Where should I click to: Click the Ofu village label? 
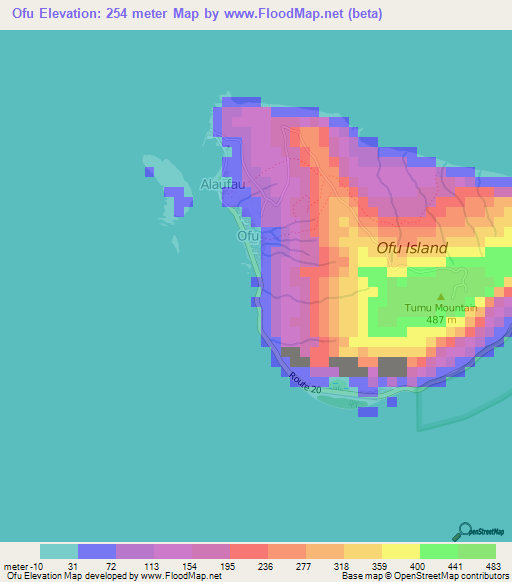[248, 235]
